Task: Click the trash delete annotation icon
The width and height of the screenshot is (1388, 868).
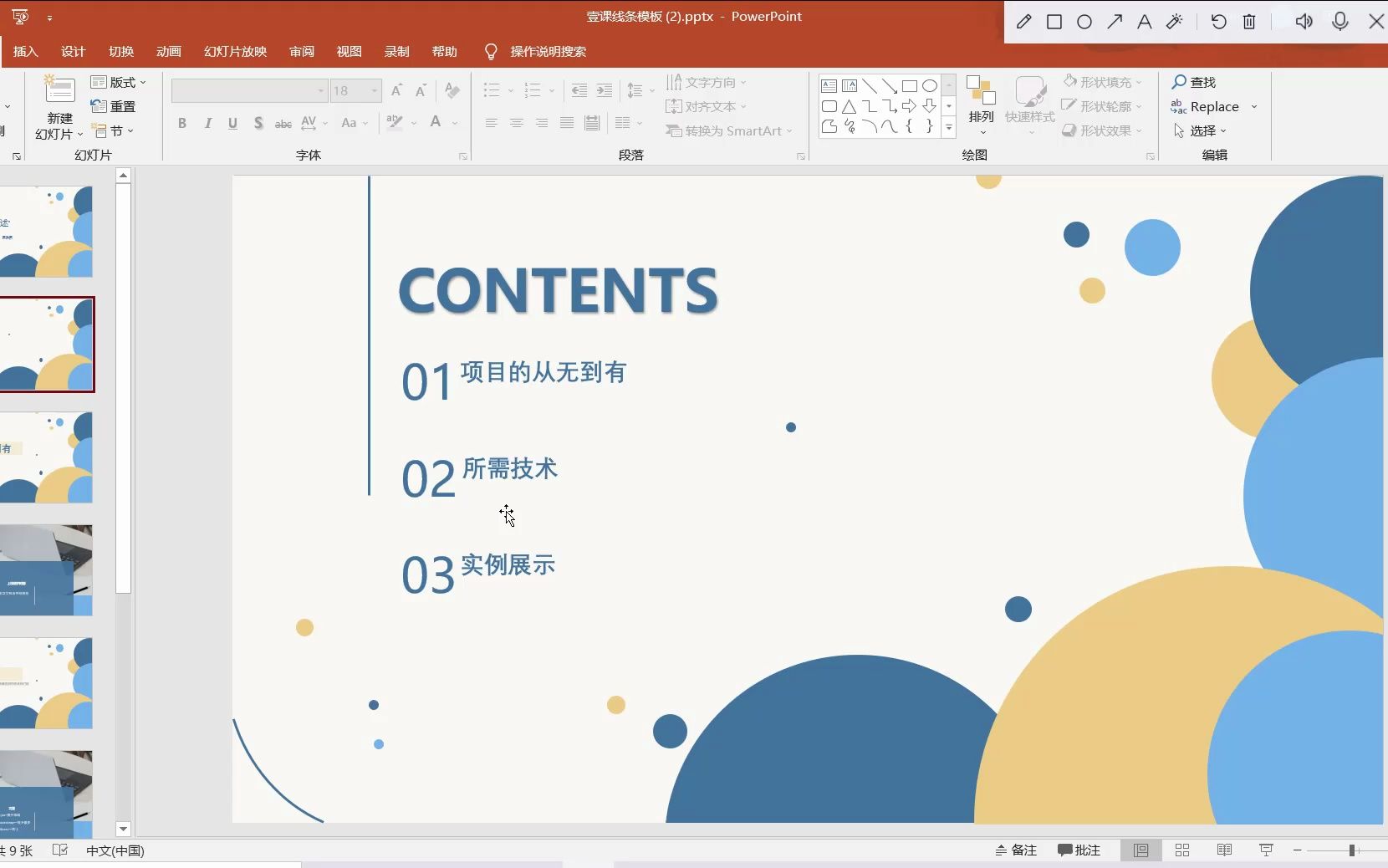Action: tap(1249, 22)
